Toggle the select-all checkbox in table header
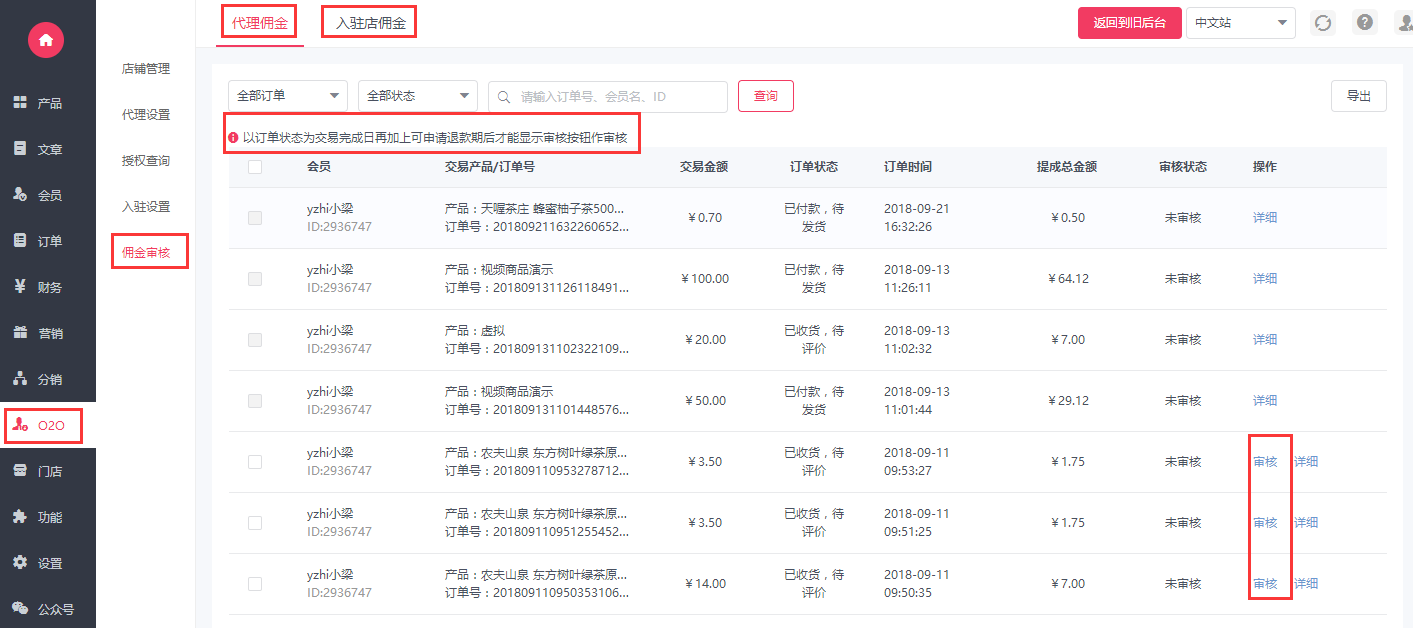 point(255,167)
